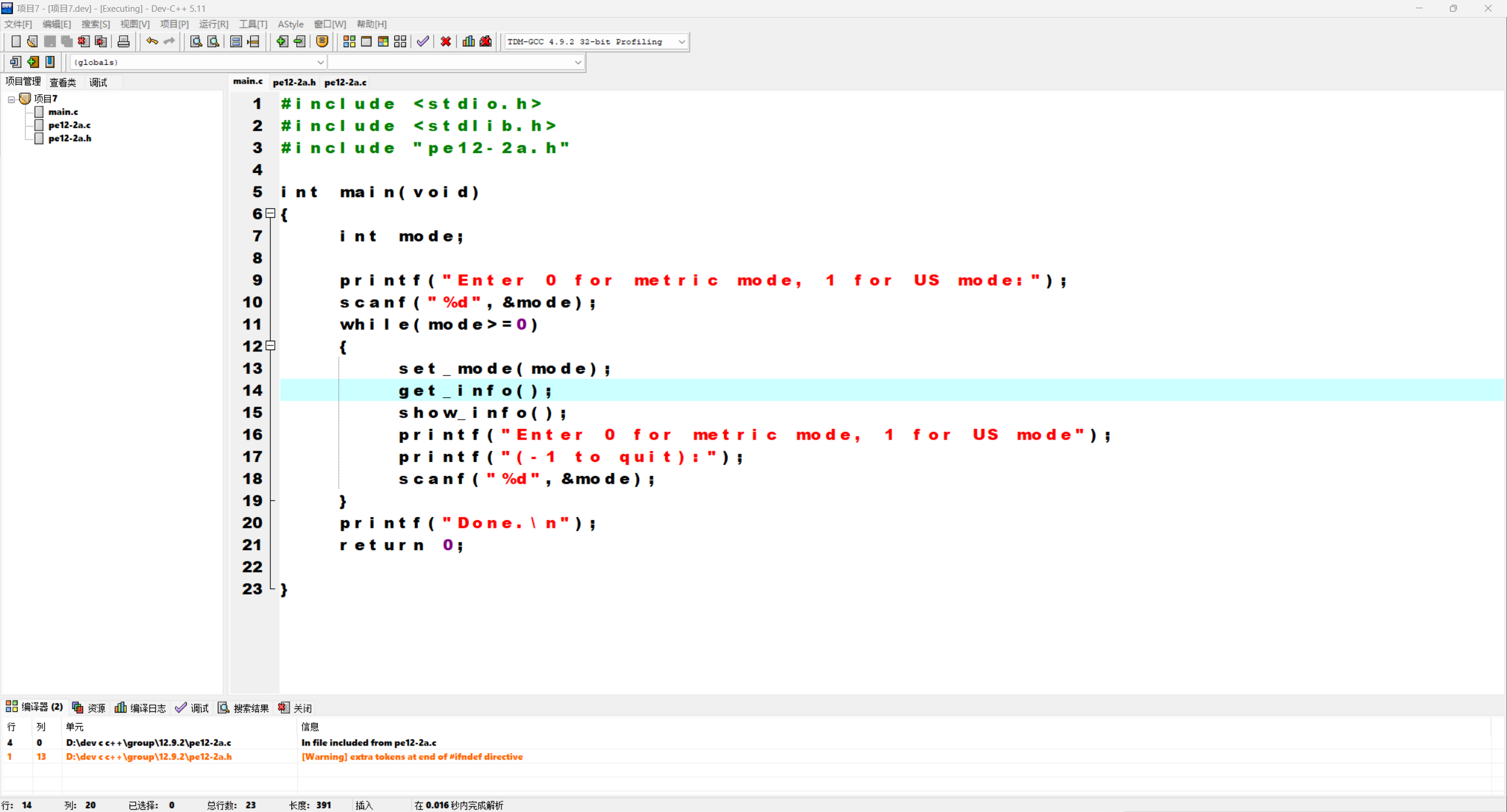Open the (globals) scope dropdown
The image size is (1507, 812).
[x=320, y=62]
